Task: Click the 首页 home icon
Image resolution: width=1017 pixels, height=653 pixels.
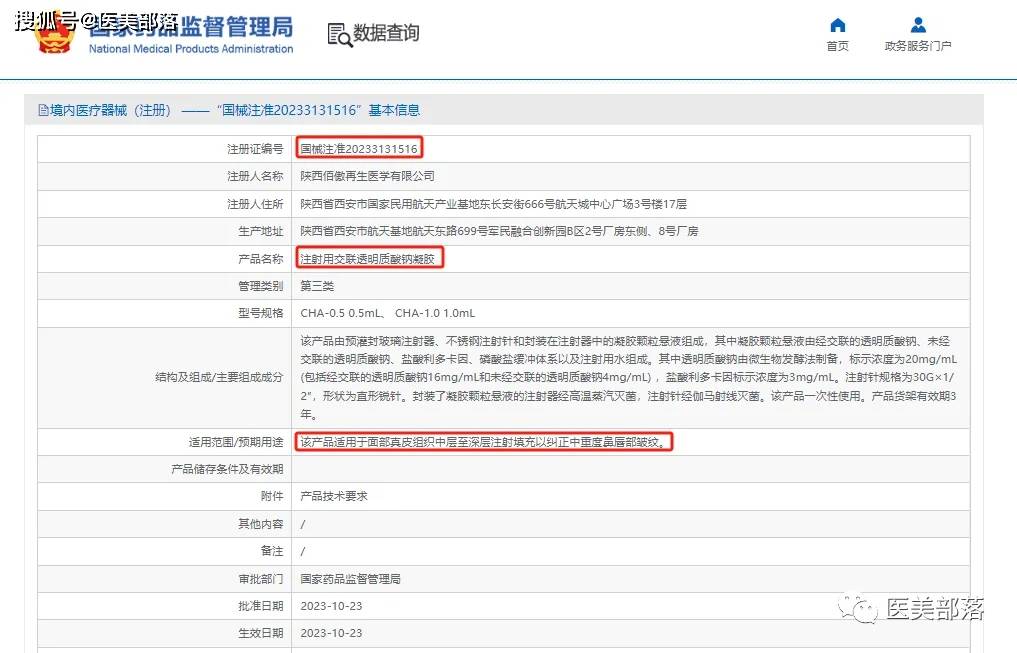Action: (x=837, y=25)
